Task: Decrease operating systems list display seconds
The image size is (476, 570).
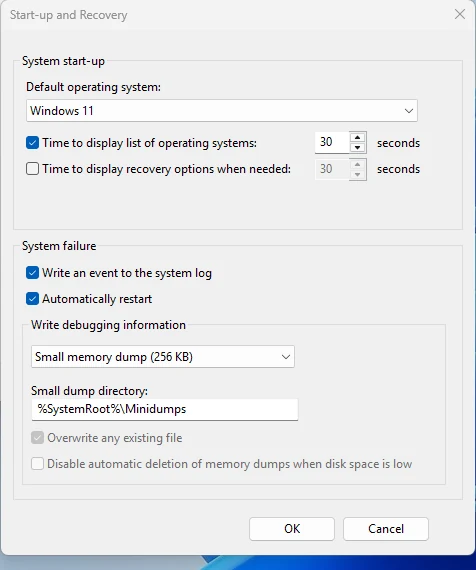Action: pos(357,148)
